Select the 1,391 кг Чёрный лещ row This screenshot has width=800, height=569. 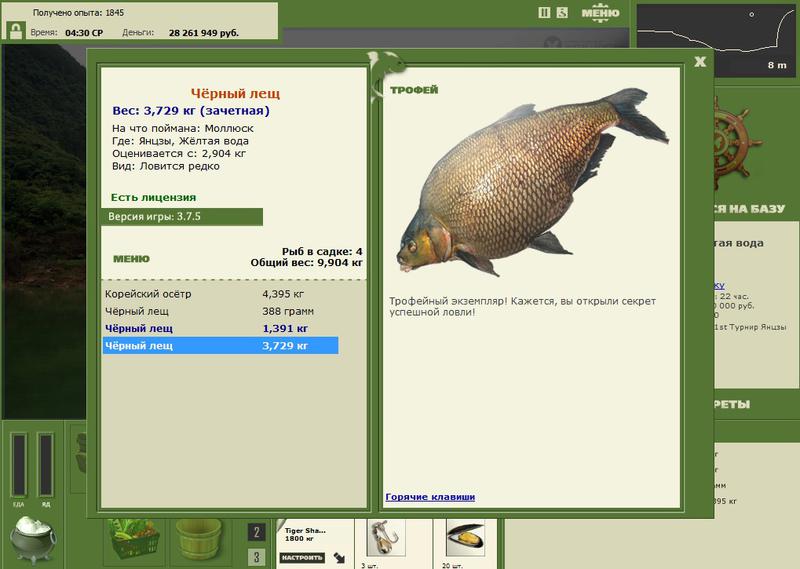[220, 329]
